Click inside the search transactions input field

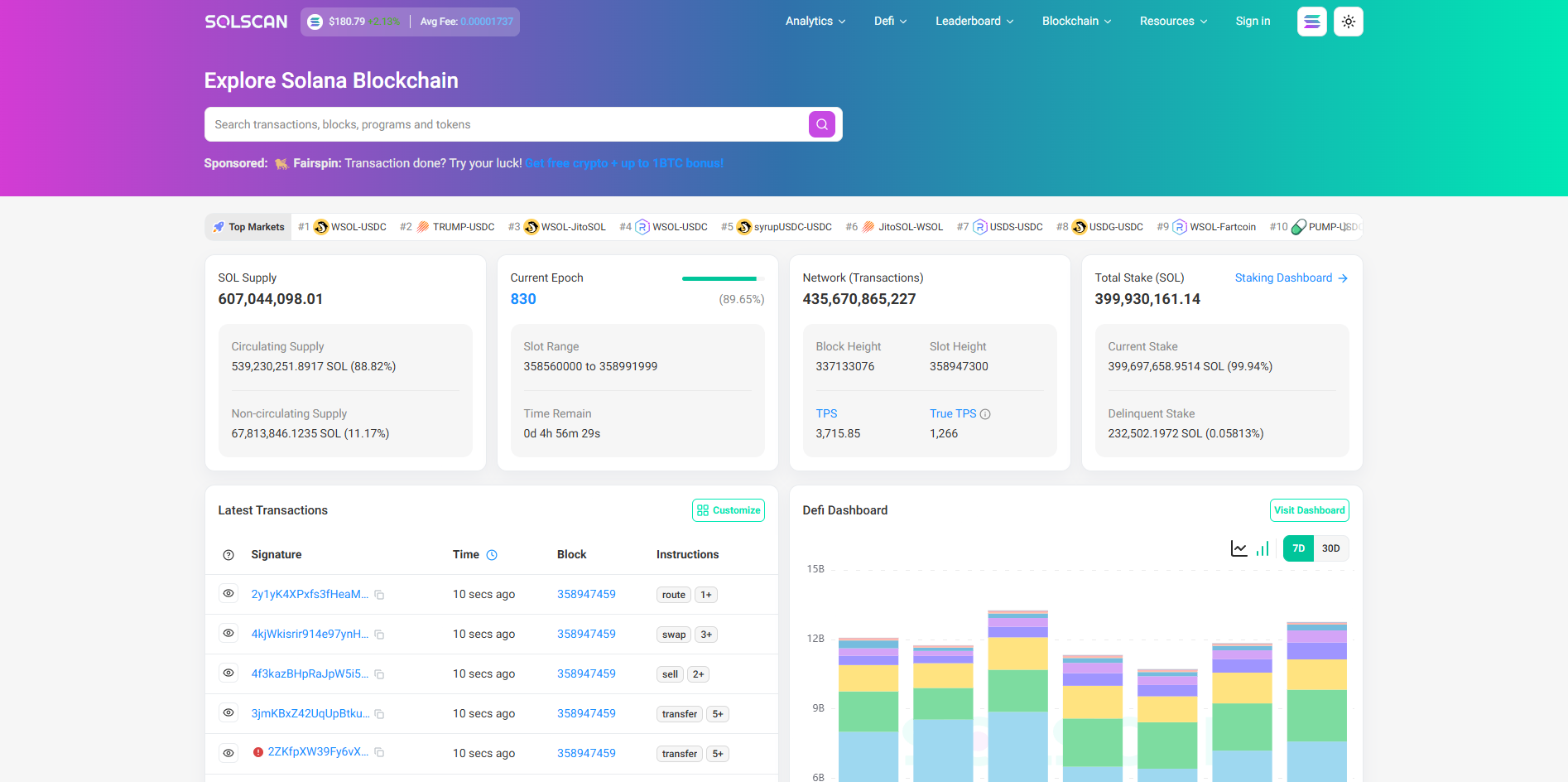[497, 123]
